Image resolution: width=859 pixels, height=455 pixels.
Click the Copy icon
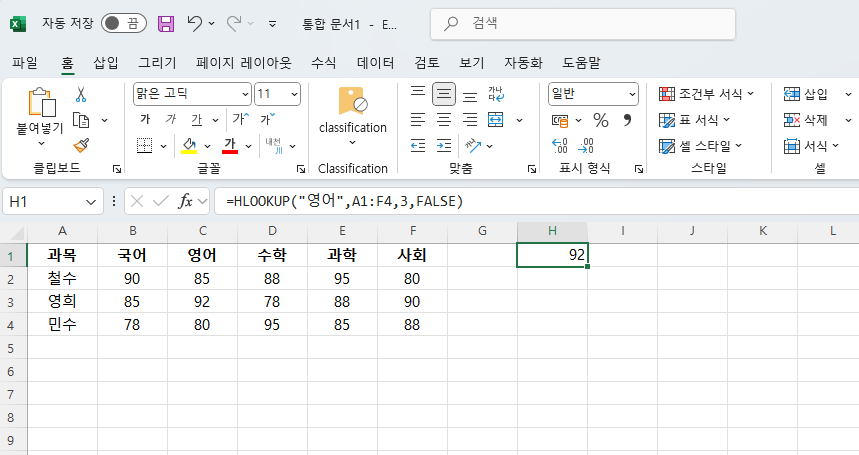click(x=81, y=120)
